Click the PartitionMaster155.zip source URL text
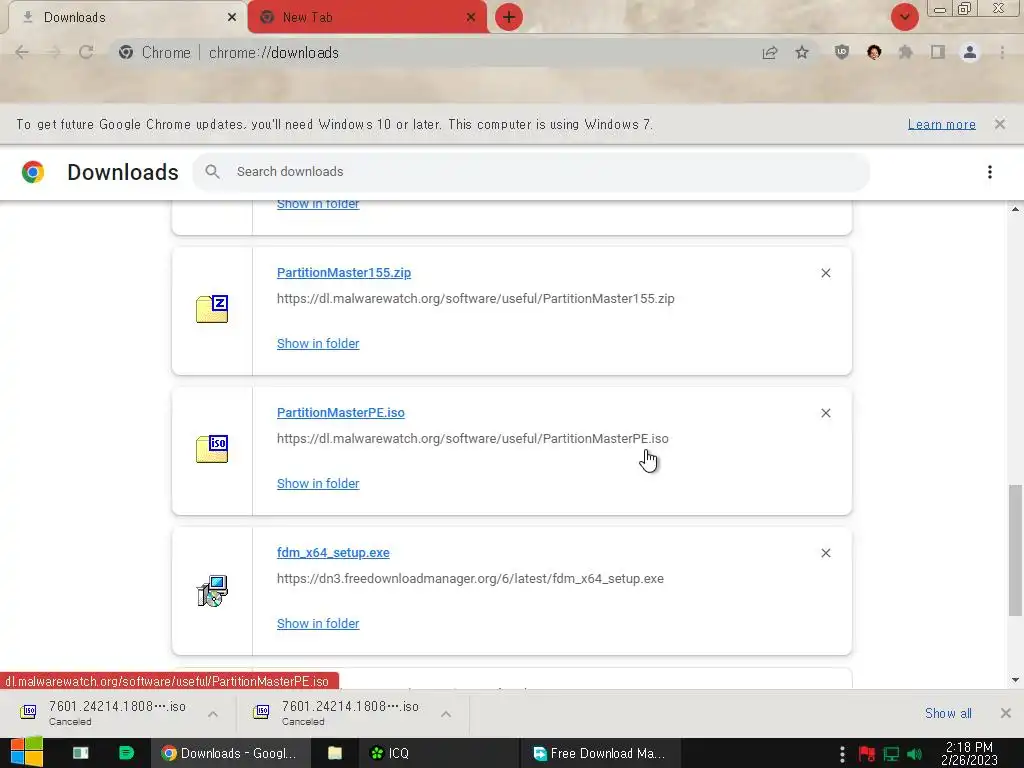Viewport: 1024px width, 768px height. pyautogui.click(x=475, y=298)
